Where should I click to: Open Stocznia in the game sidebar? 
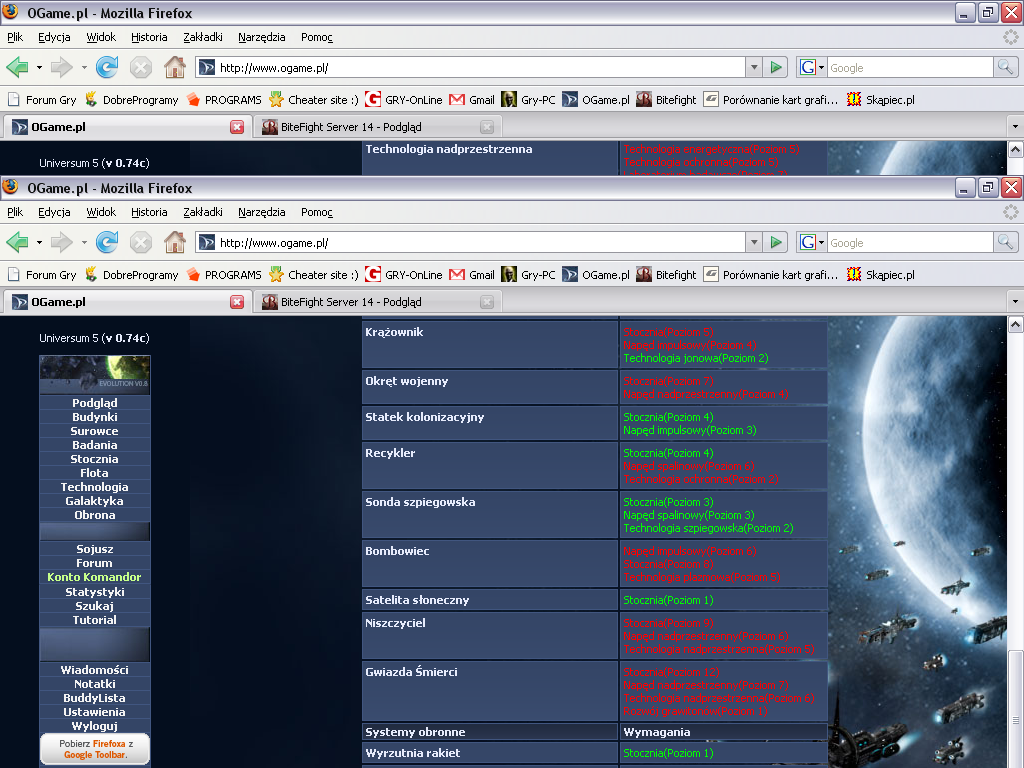click(95, 459)
